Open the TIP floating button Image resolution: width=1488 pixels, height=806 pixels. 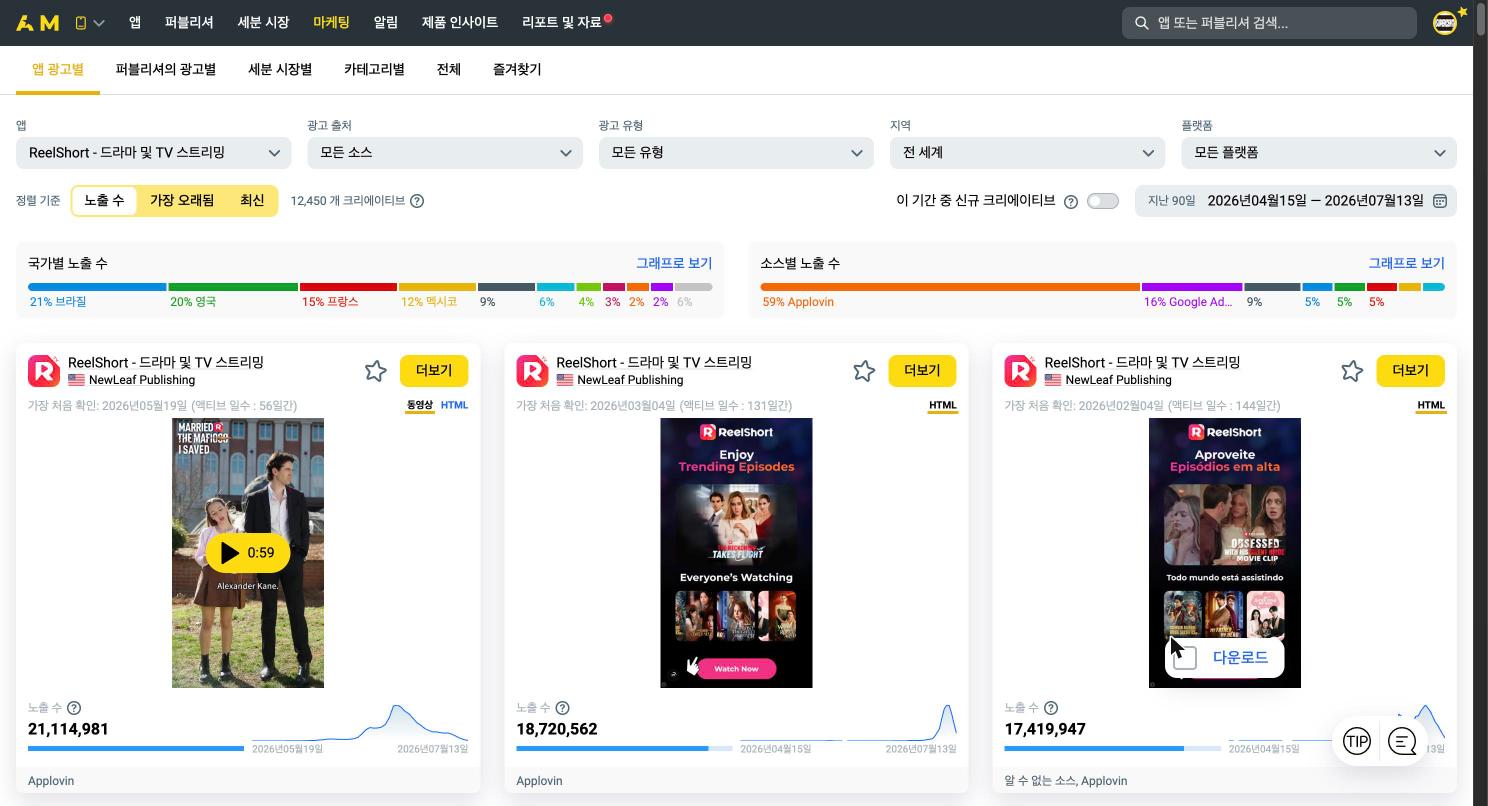pos(1356,741)
